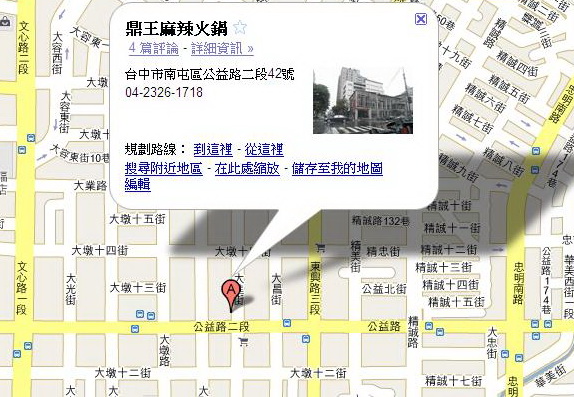574x397 pixels.
Task: Click 搜尋附近地區 link
Action: (x=164, y=168)
